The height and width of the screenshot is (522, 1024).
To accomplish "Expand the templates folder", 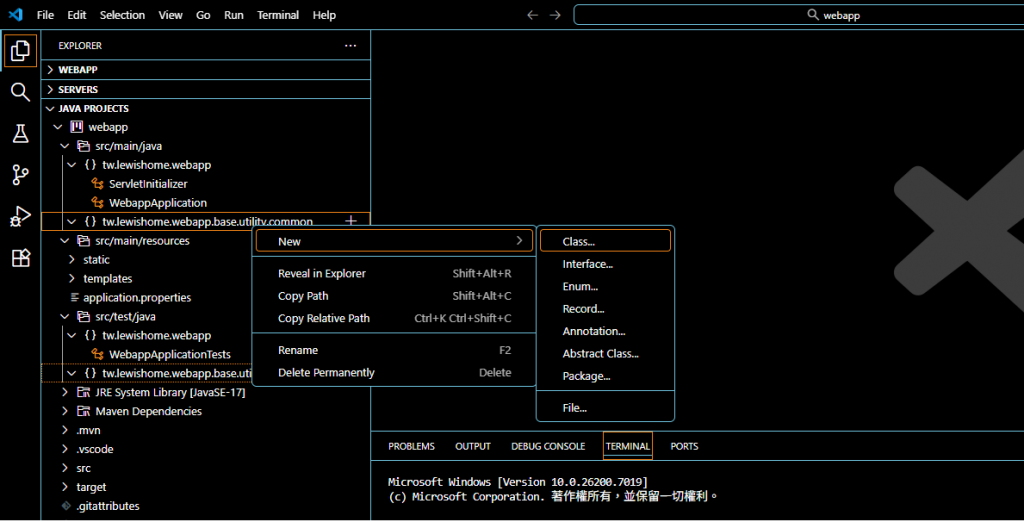I will click(71, 278).
